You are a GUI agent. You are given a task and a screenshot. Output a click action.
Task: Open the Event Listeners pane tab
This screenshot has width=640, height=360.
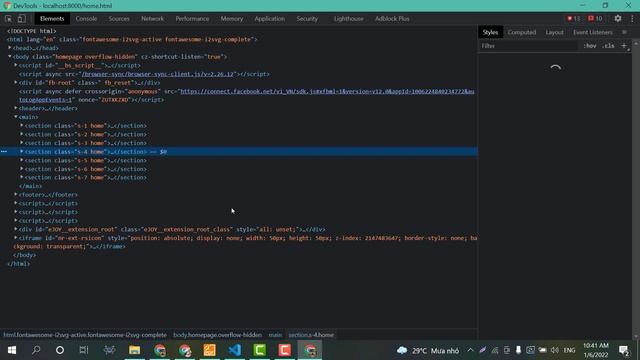coord(593,32)
